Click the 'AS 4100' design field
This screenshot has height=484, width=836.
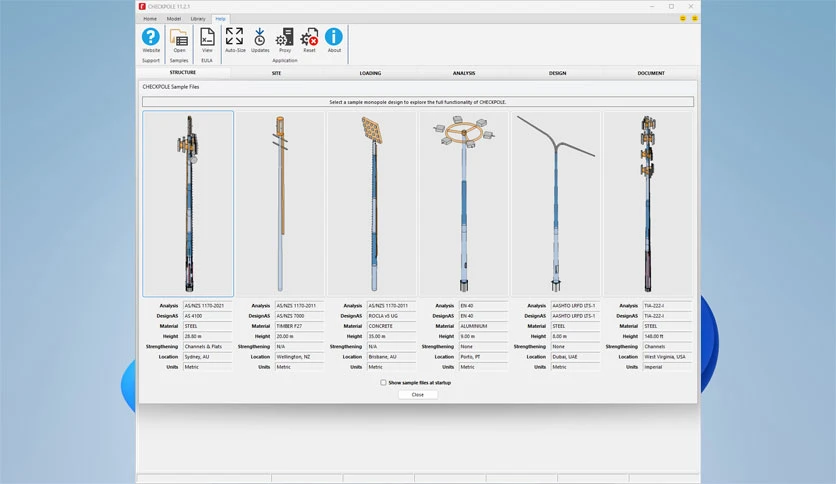[x=207, y=316]
